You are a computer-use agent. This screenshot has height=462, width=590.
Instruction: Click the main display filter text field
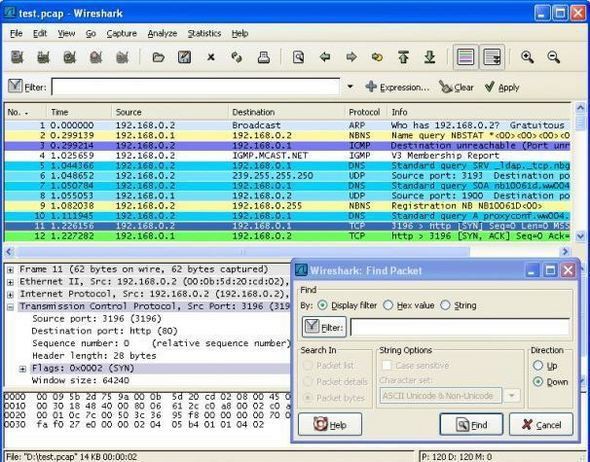pos(196,87)
